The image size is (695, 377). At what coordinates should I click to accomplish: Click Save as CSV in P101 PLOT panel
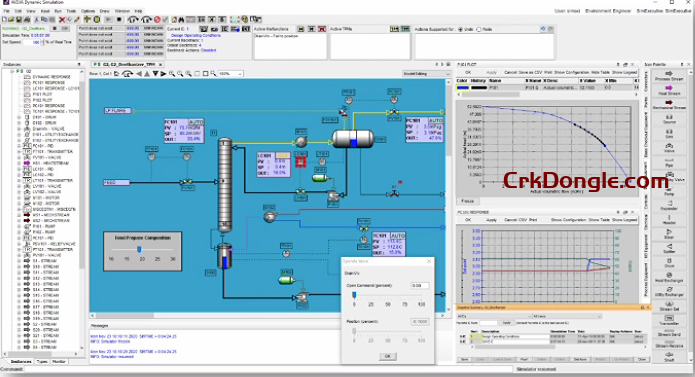(531, 72)
